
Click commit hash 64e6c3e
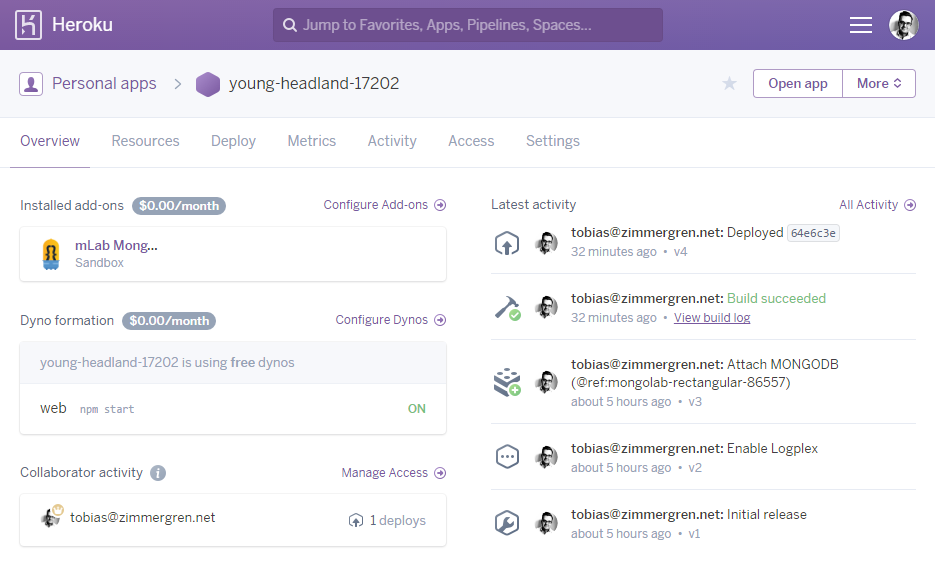click(813, 233)
